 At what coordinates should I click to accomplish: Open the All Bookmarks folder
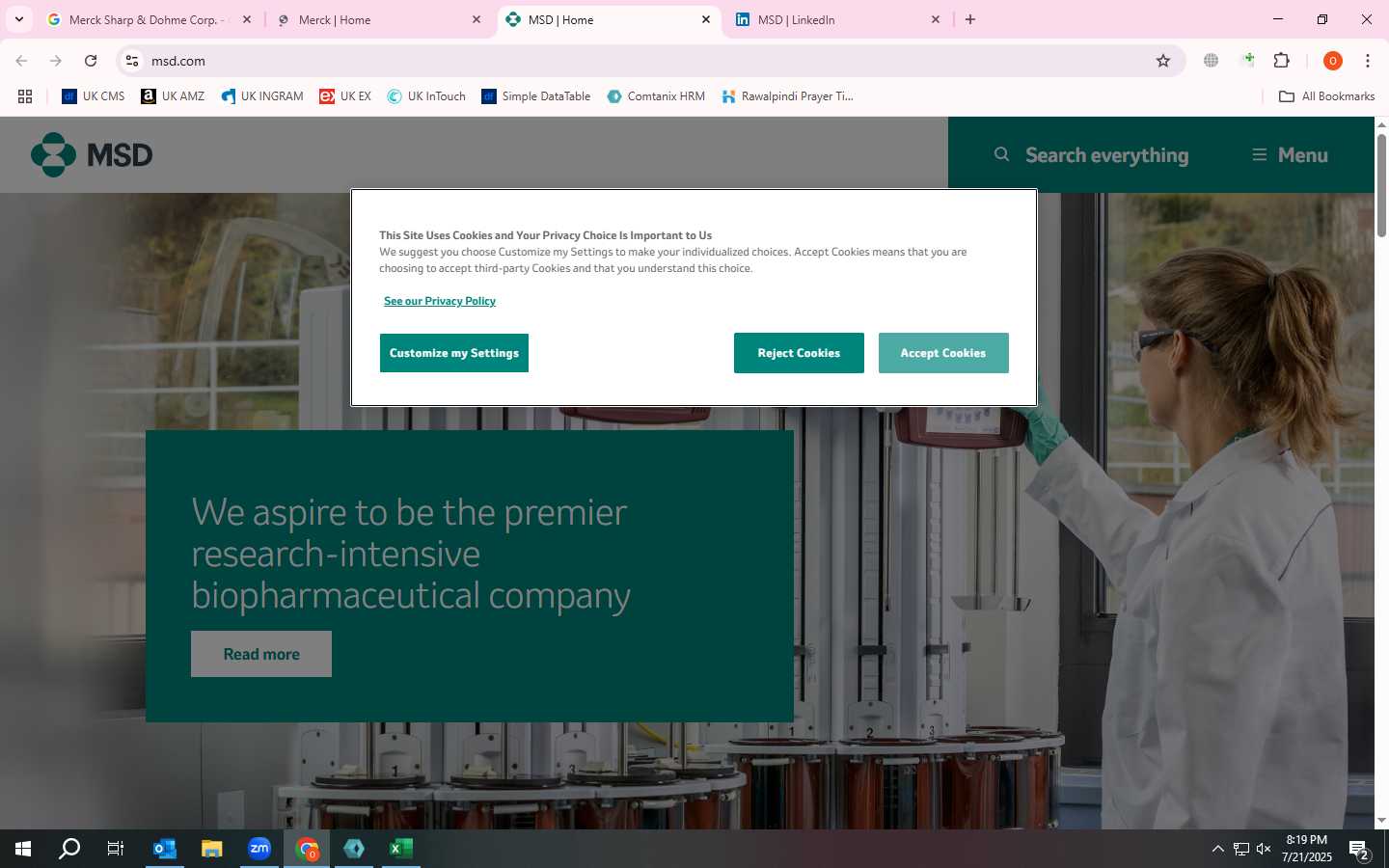coord(1326,96)
